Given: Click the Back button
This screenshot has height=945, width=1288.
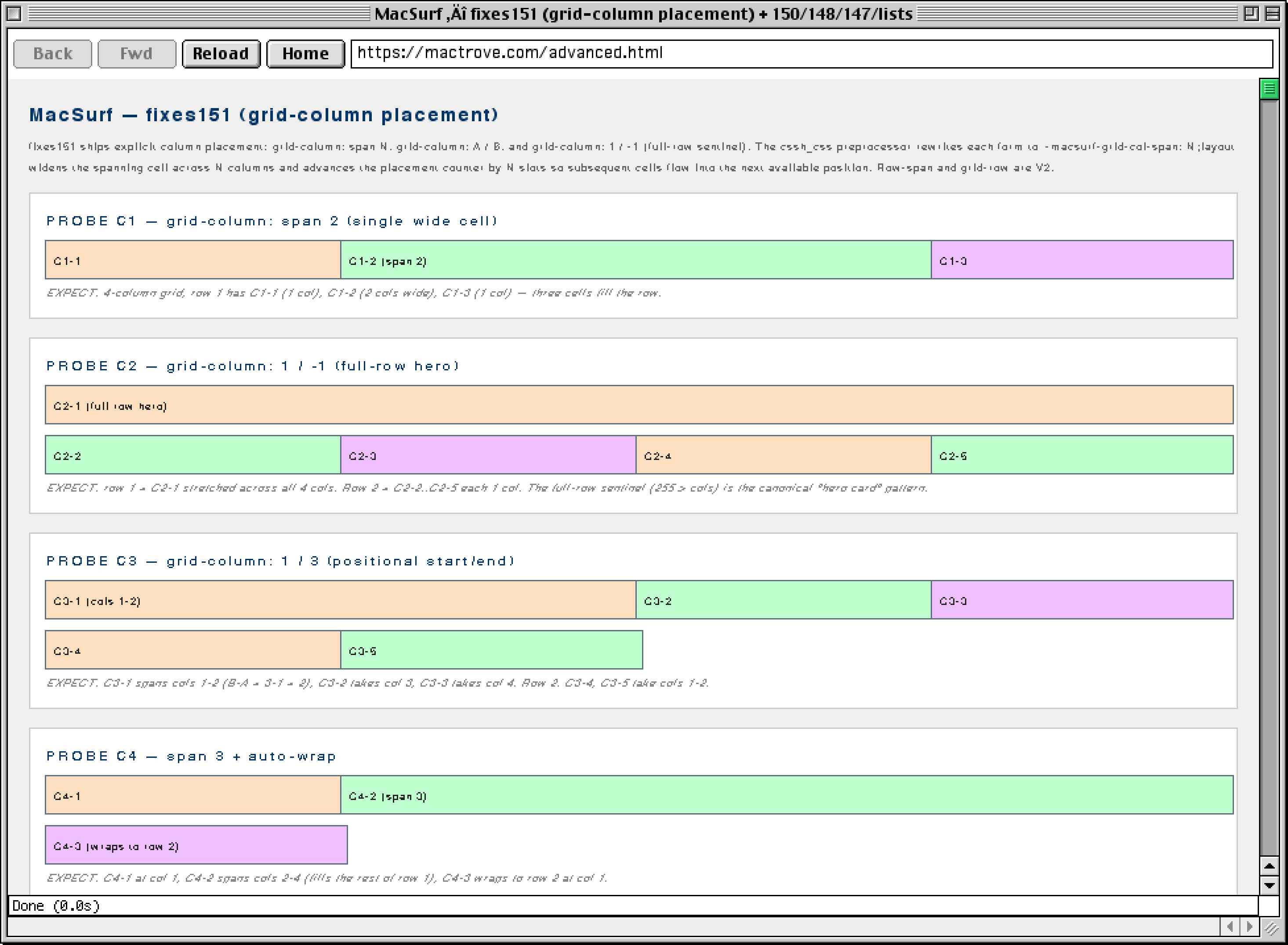Looking at the screenshot, I should pos(53,54).
